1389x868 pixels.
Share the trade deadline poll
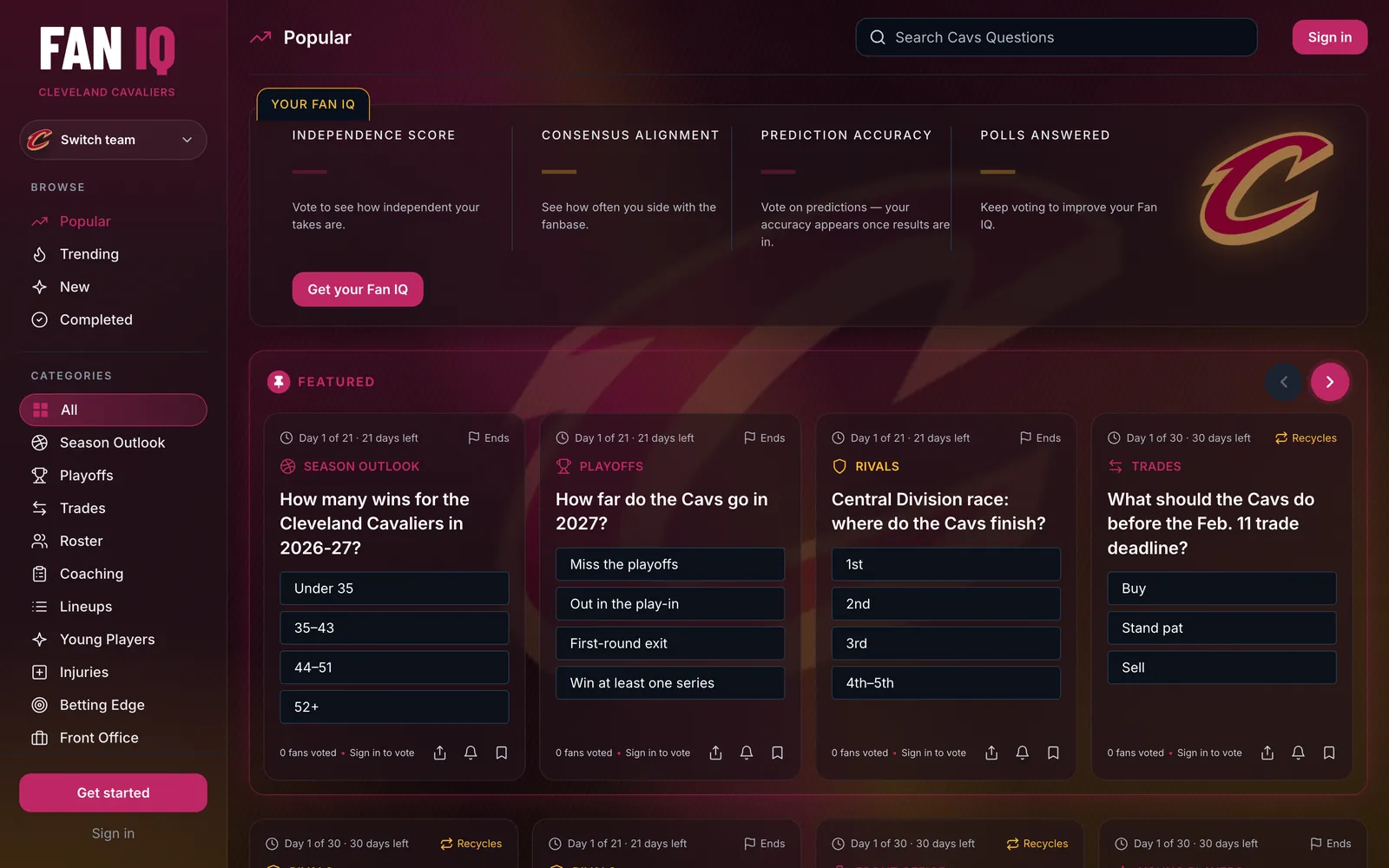(x=1267, y=753)
